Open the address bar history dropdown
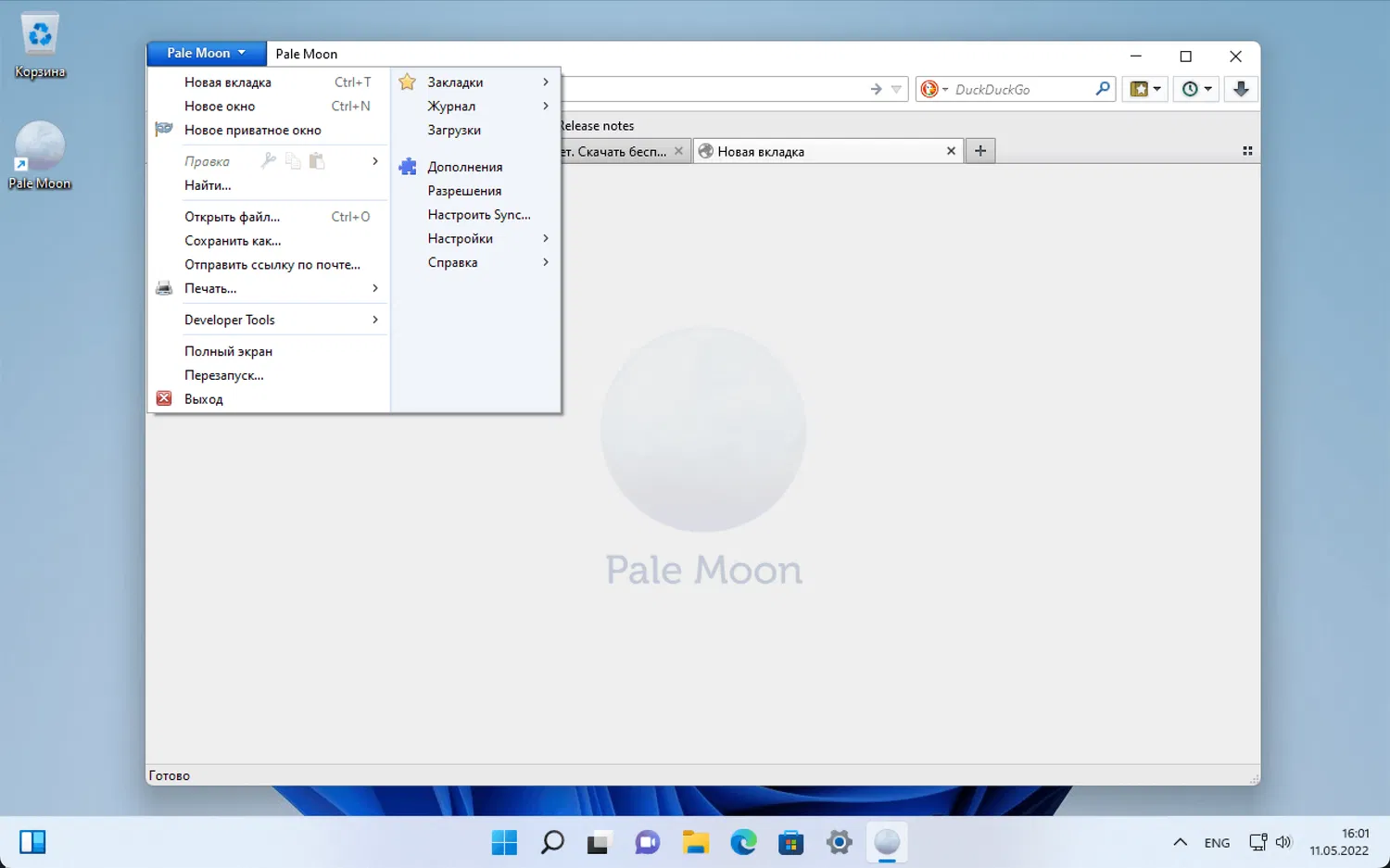The width and height of the screenshot is (1390, 868). tap(896, 89)
